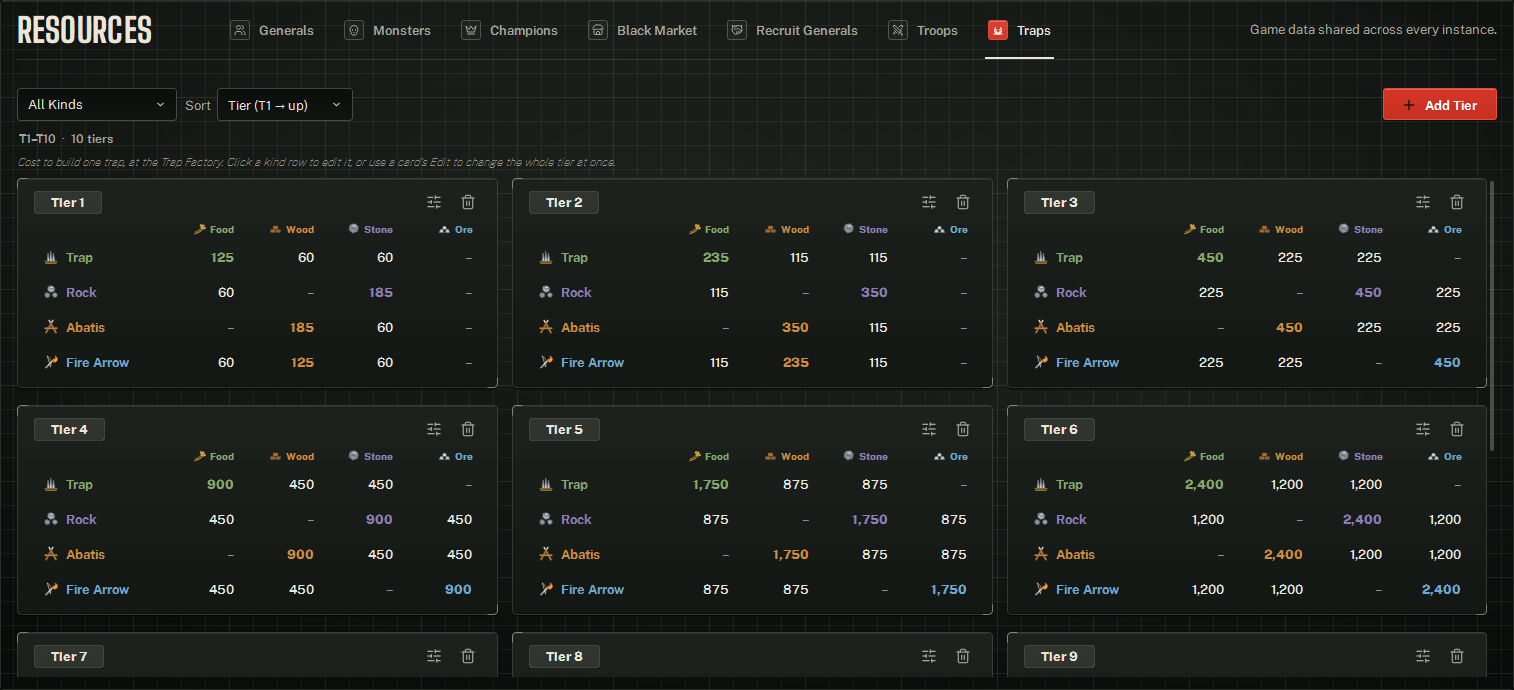Click the Tier 3 edit sliders icon
1514x690 pixels.
[x=1423, y=202]
